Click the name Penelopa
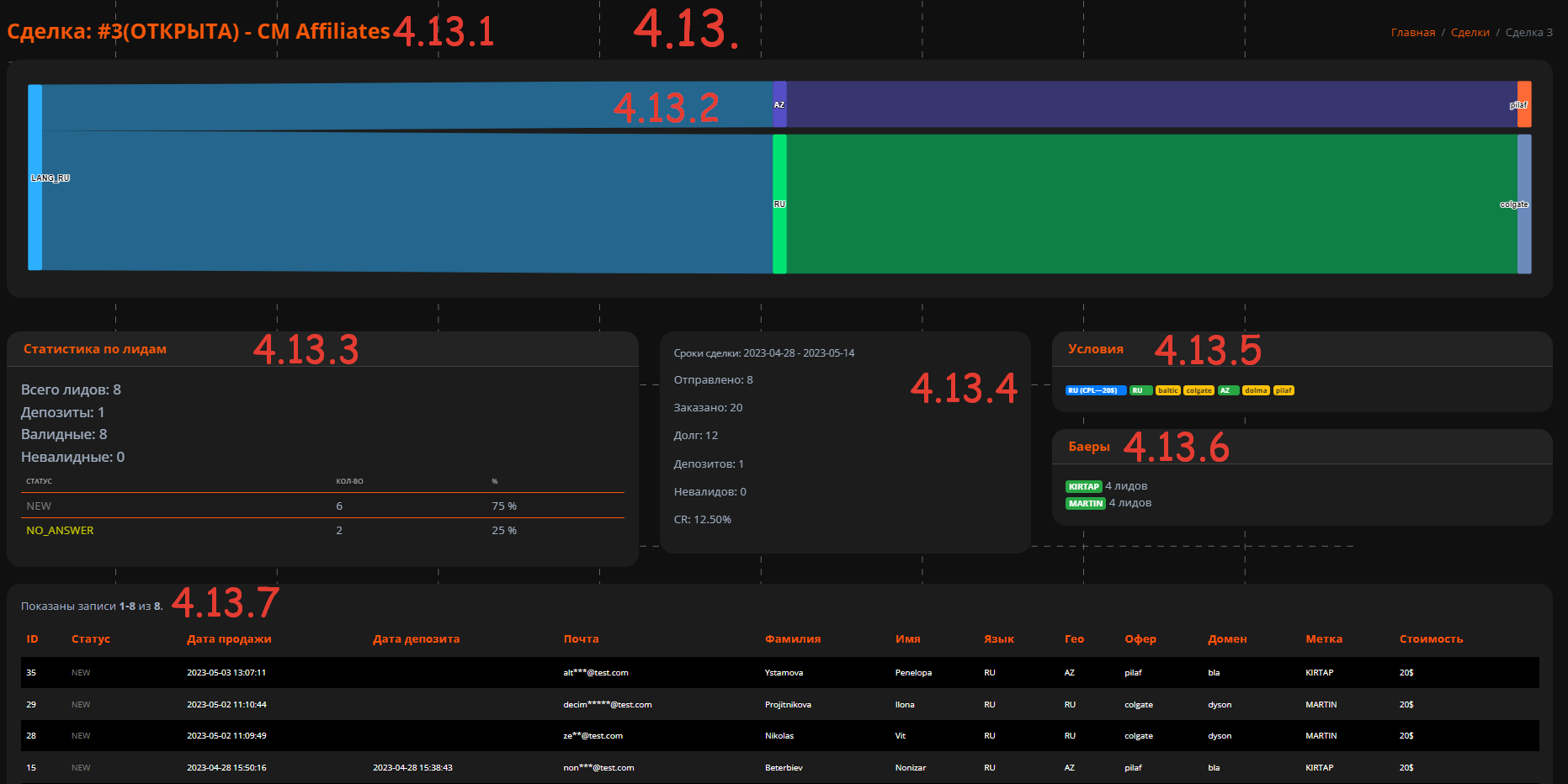The height and width of the screenshot is (784, 1568). [x=913, y=673]
